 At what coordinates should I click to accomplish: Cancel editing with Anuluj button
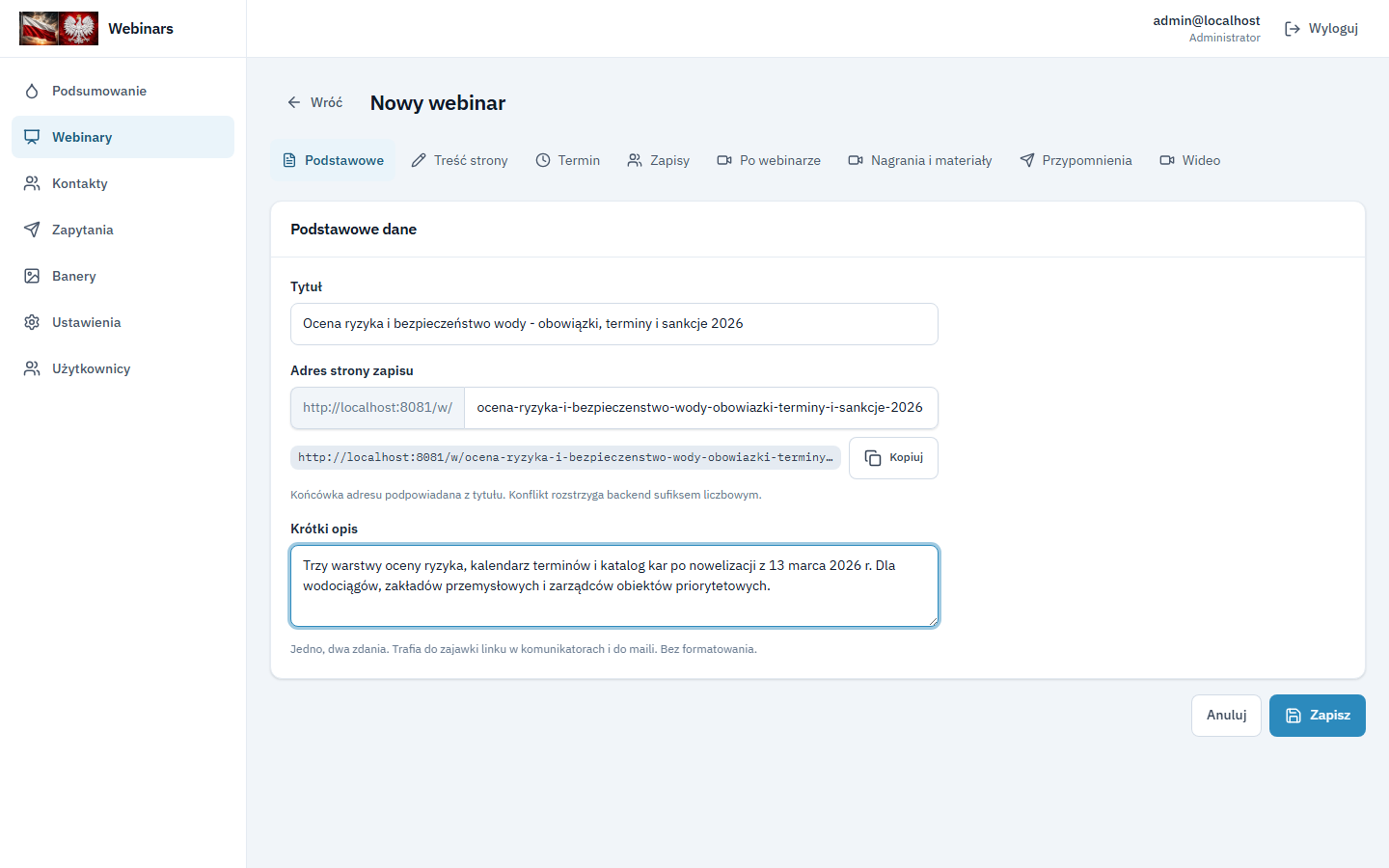pos(1226,716)
